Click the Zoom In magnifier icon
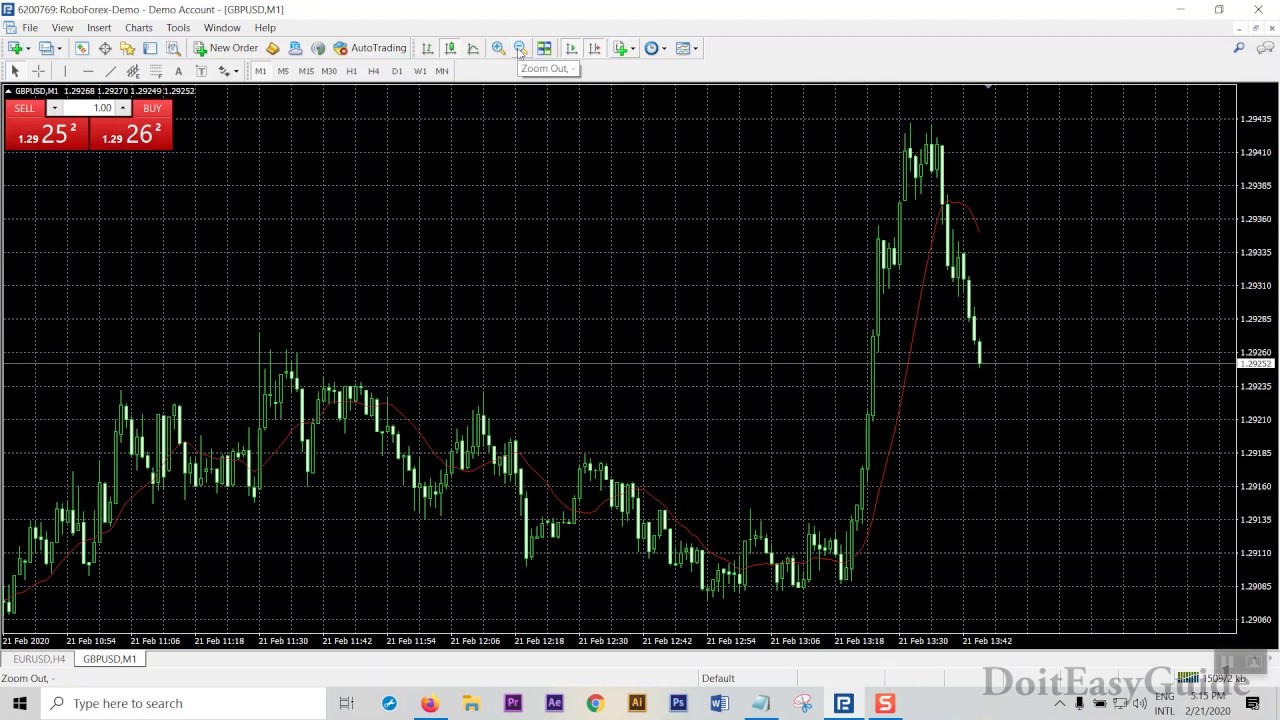This screenshot has width=1280, height=720. tap(498, 48)
